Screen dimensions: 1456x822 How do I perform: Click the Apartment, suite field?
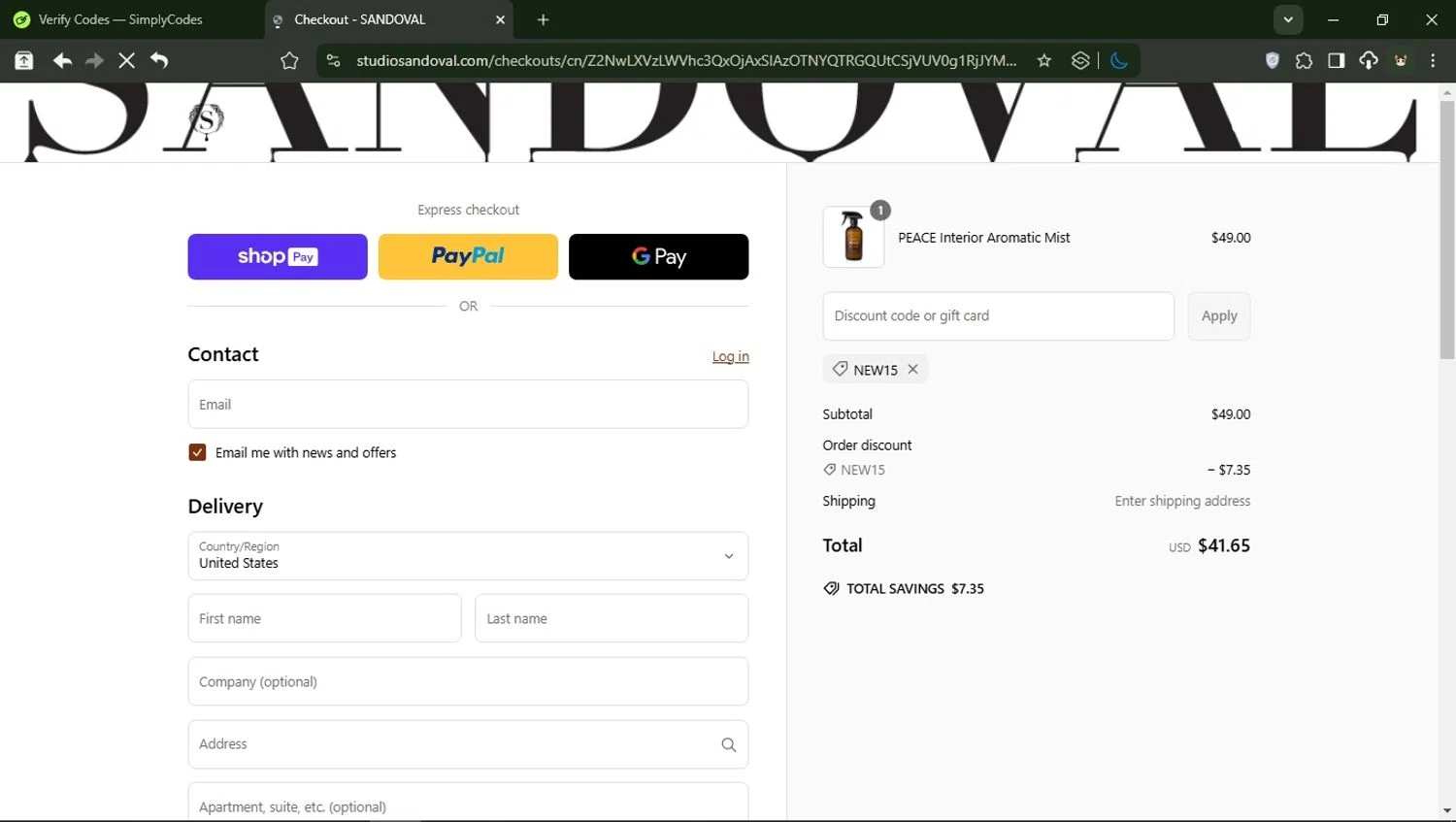(x=468, y=803)
